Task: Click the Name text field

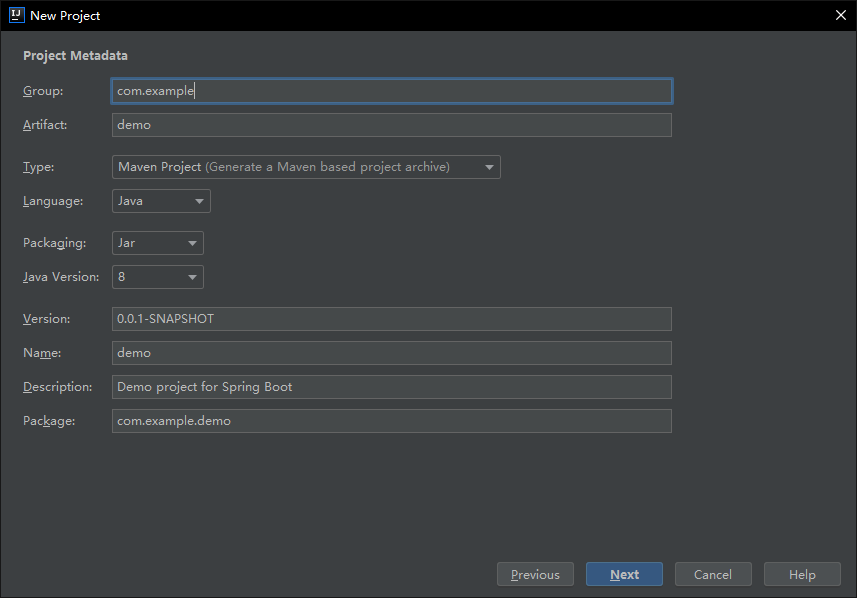Action: coord(391,353)
